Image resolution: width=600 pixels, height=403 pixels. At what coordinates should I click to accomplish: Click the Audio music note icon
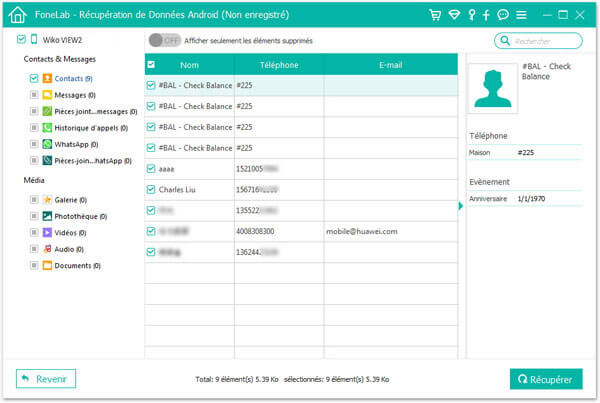click(47, 249)
